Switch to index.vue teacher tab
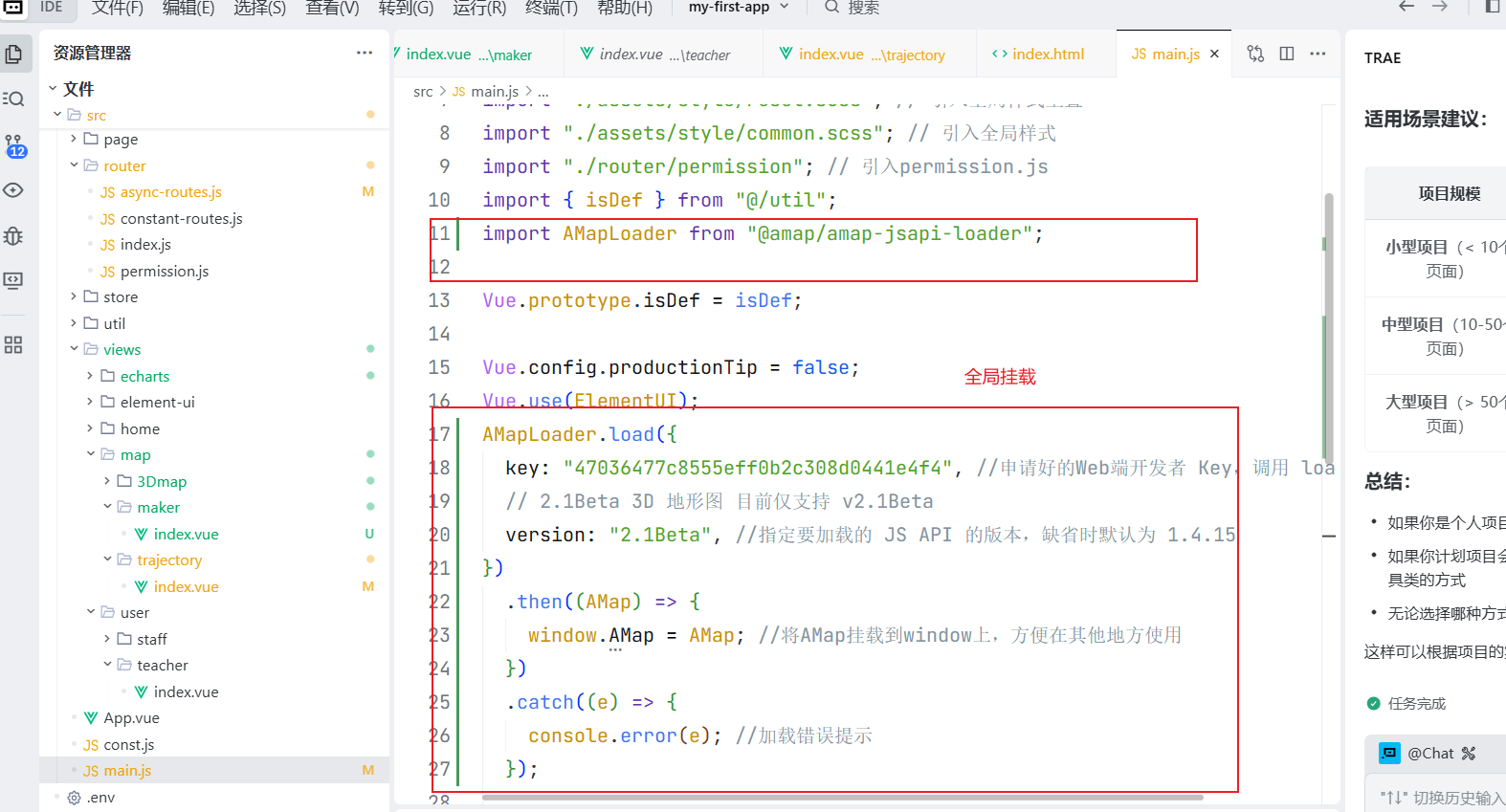Viewport: 1506px width, 812px height. tap(664, 54)
